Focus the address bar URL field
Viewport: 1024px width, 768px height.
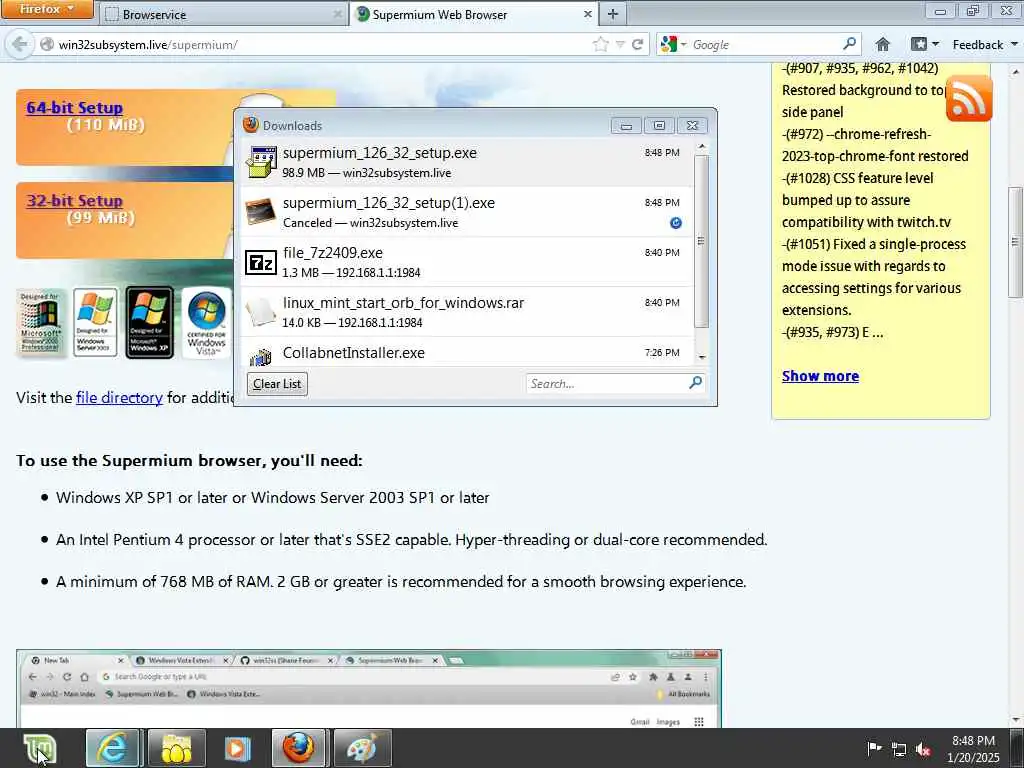coord(320,44)
